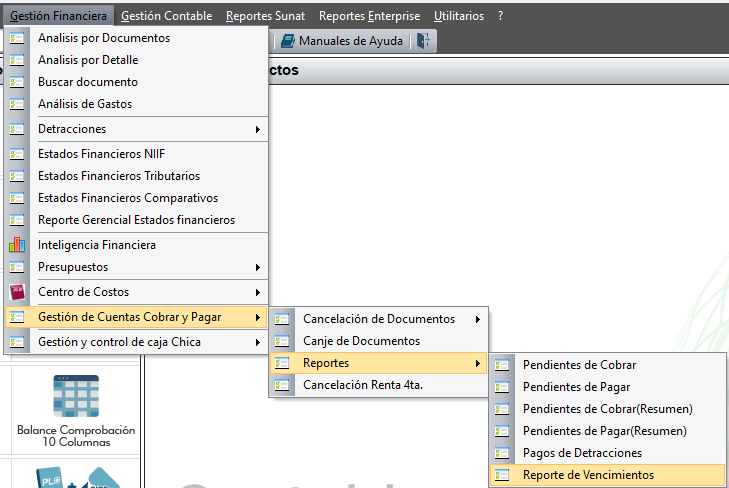Viewport: 729px width, 488px height.
Task: Open Reporte Gerencial Estados financieros
Action: [136, 220]
